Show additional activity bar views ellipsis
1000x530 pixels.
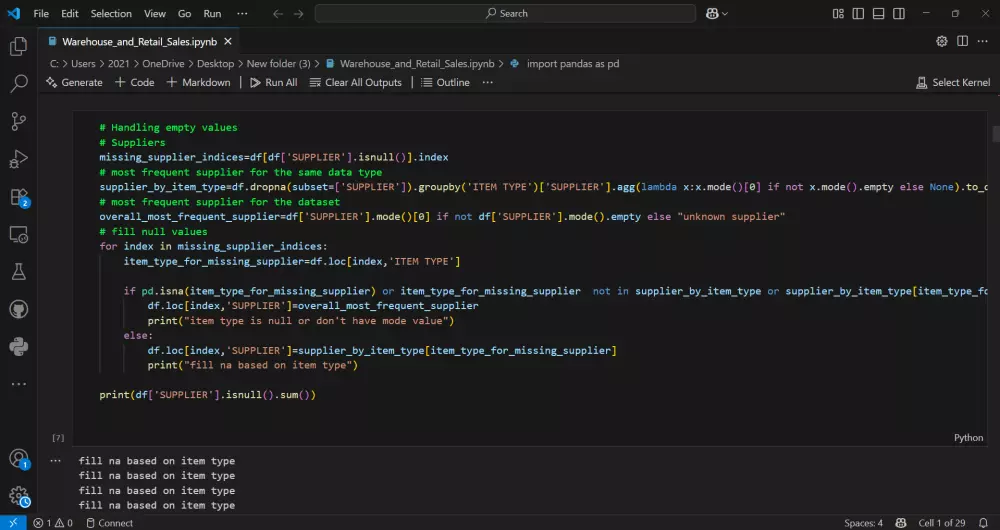[18, 384]
